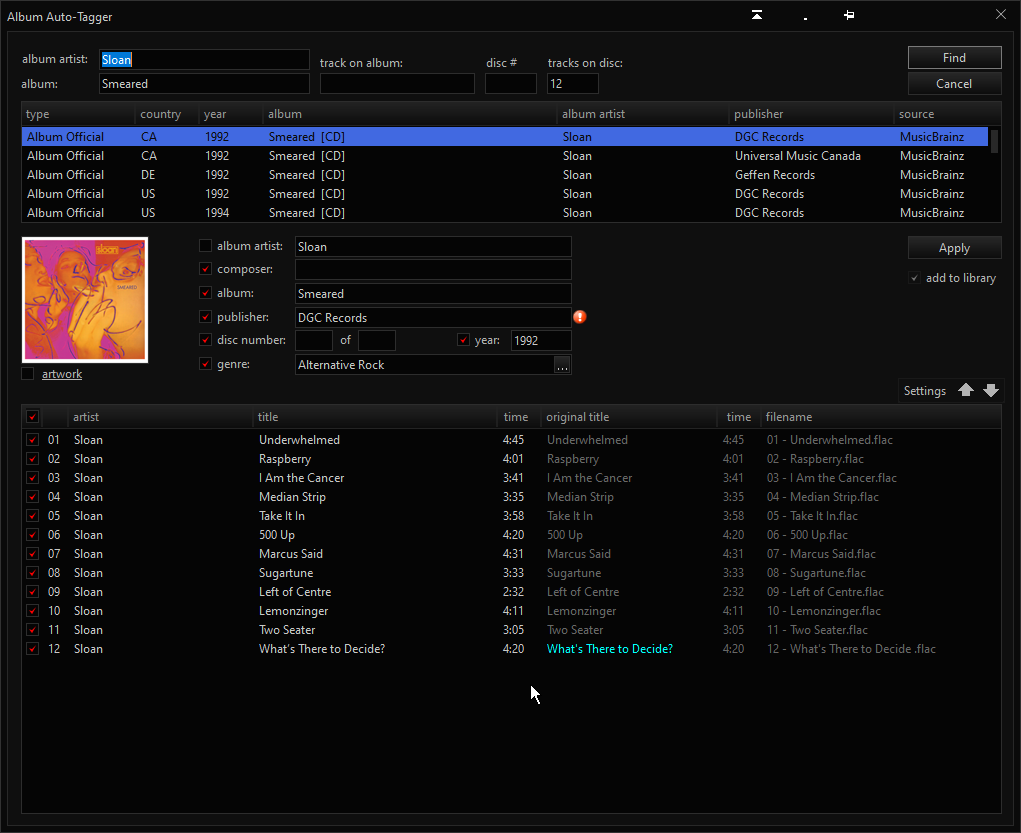1021x833 pixels.
Task: Move tracks down with the down arrow
Action: pos(991,390)
